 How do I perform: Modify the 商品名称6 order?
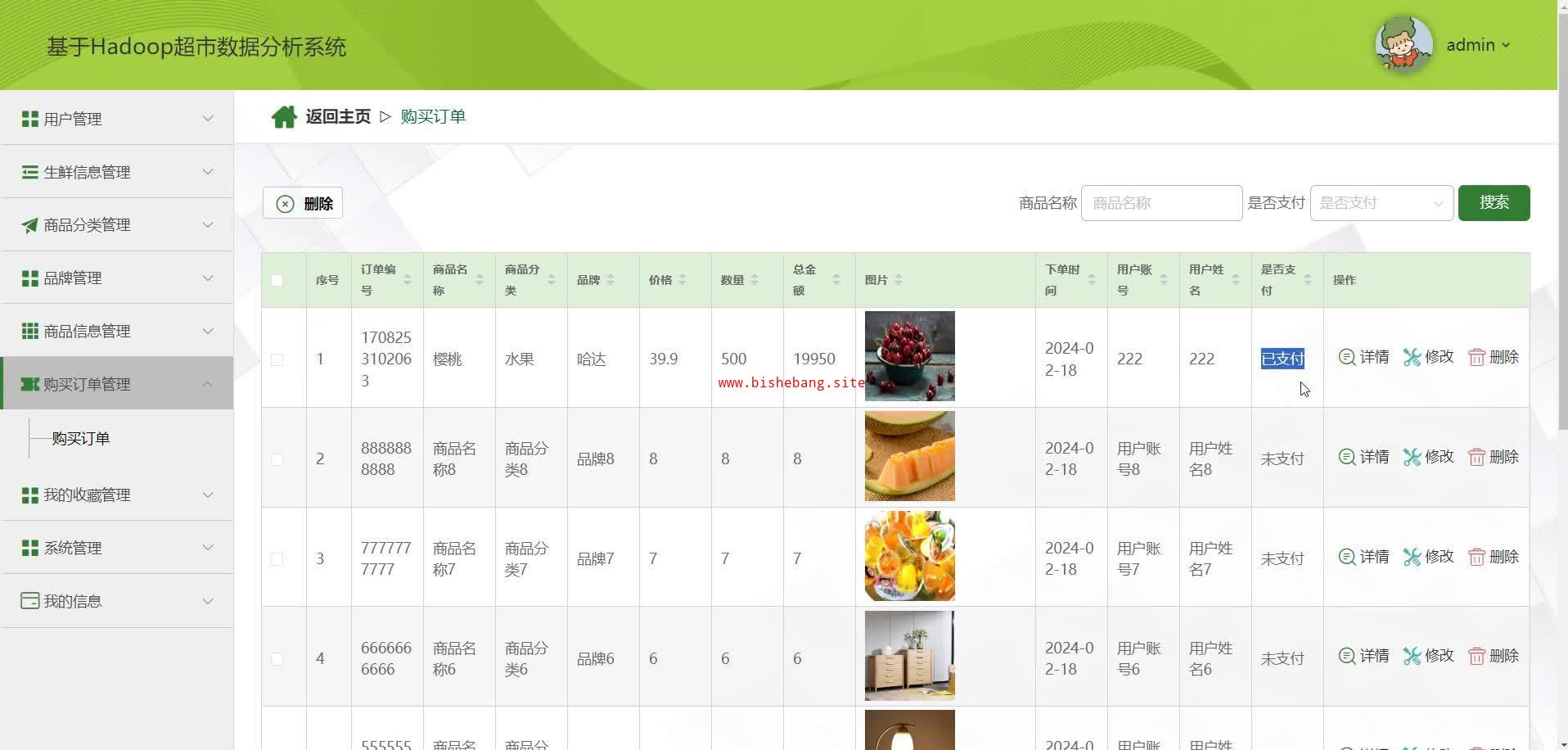(1428, 656)
